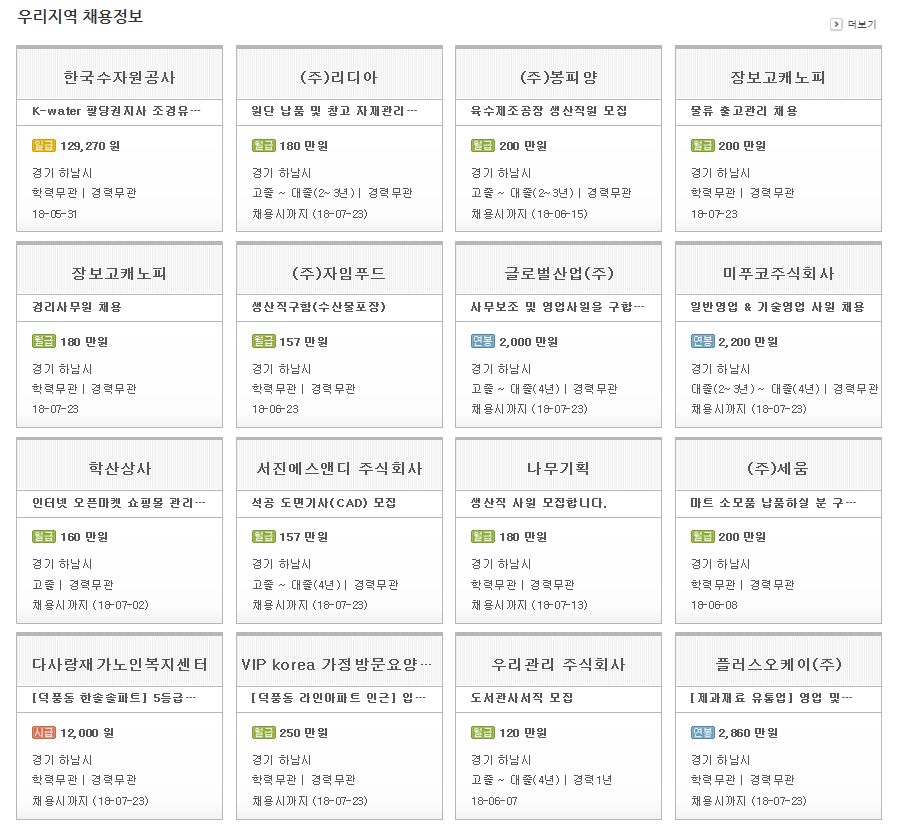Click the 연봉 badge on 미푸코주식회사 card
Image resolution: width=900 pixels, height=830 pixels.
click(x=703, y=342)
